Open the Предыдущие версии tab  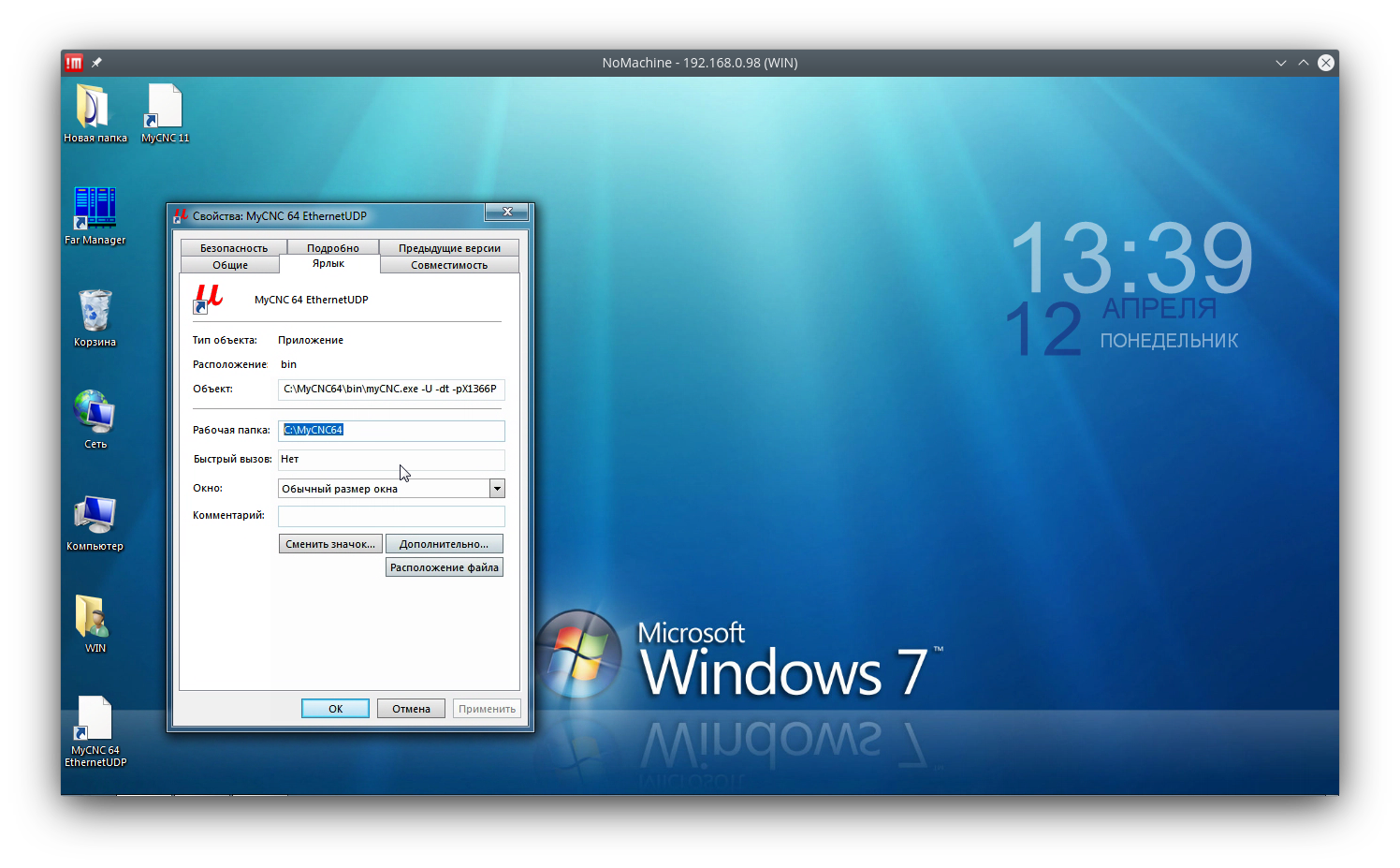coord(449,248)
